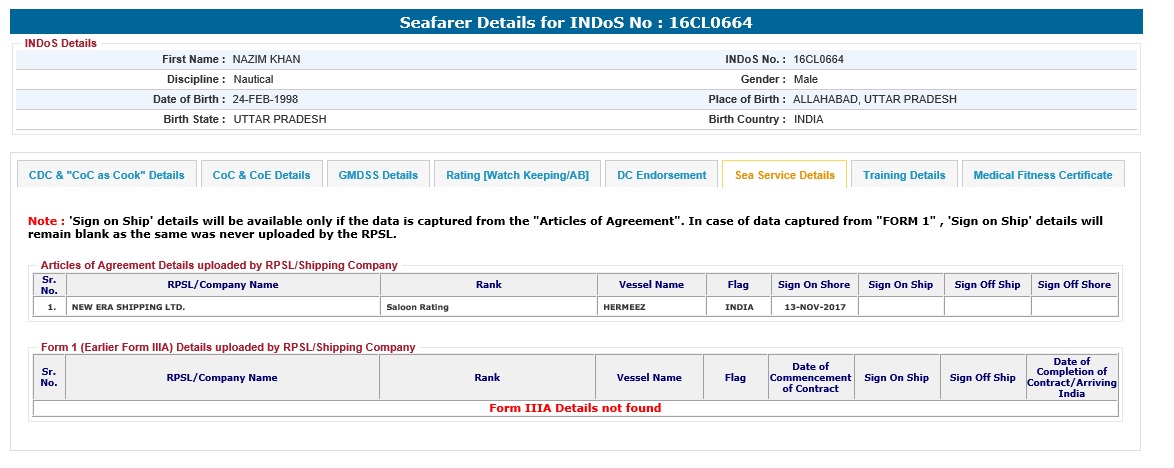Click the NEW ERA SHIPPING LTD. company cell
Viewport: 1174px width, 468px height.
[x=128, y=307]
